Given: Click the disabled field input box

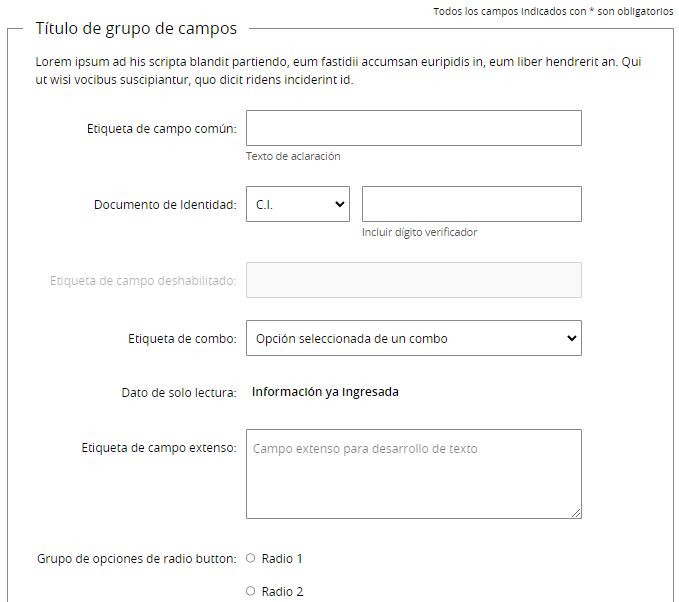Looking at the screenshot, I should pos(413,280).
